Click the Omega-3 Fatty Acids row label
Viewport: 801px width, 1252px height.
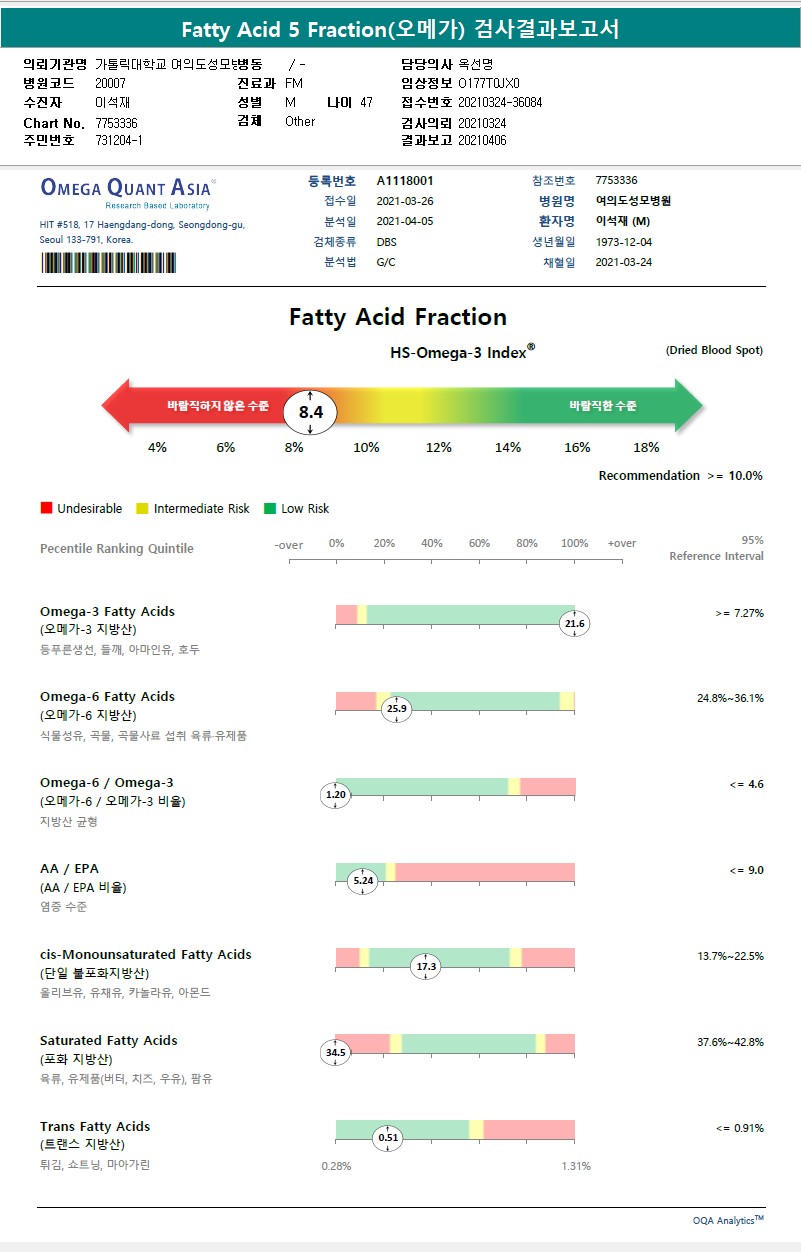(107, 611)
